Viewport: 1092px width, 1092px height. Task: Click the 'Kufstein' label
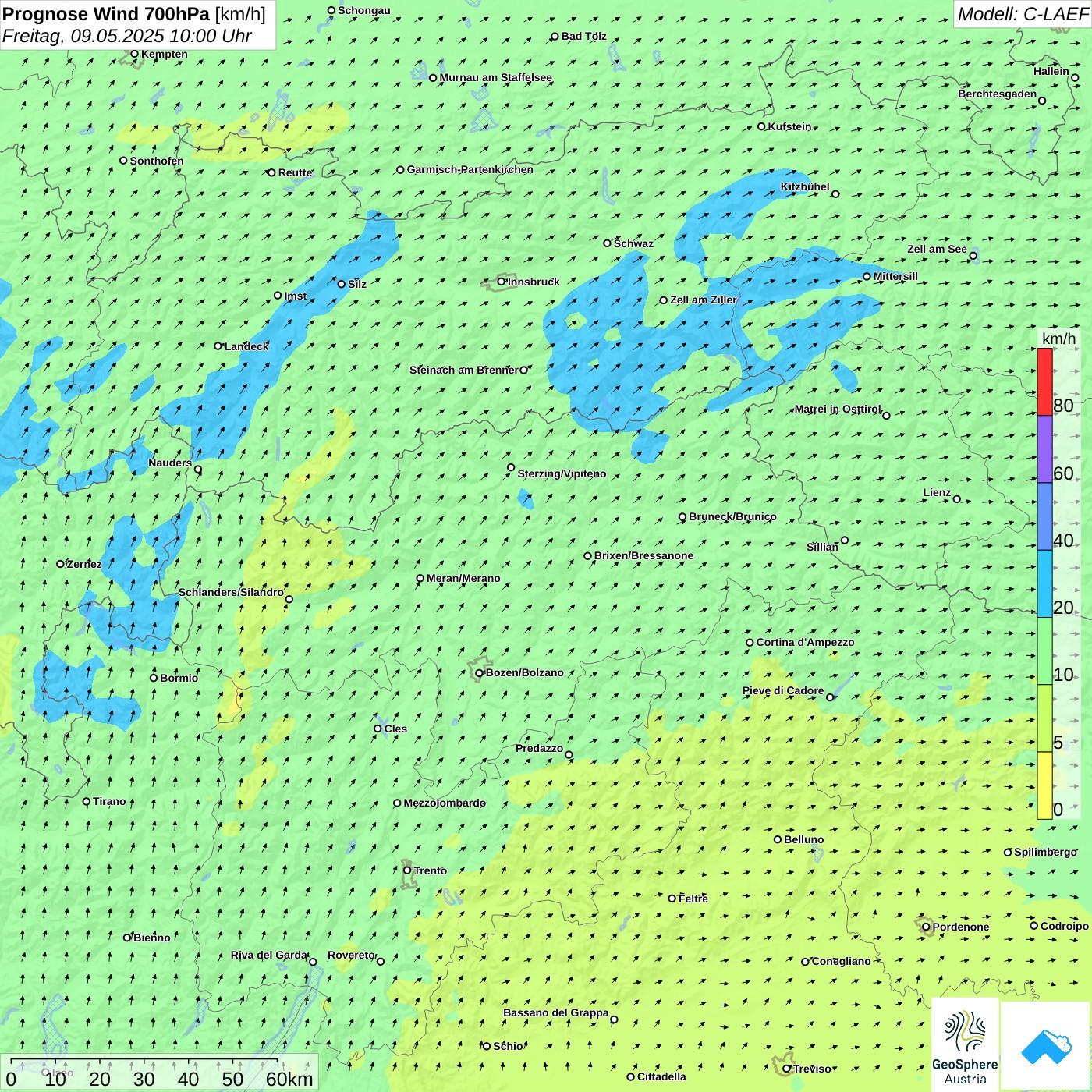[x=789, y=126]
